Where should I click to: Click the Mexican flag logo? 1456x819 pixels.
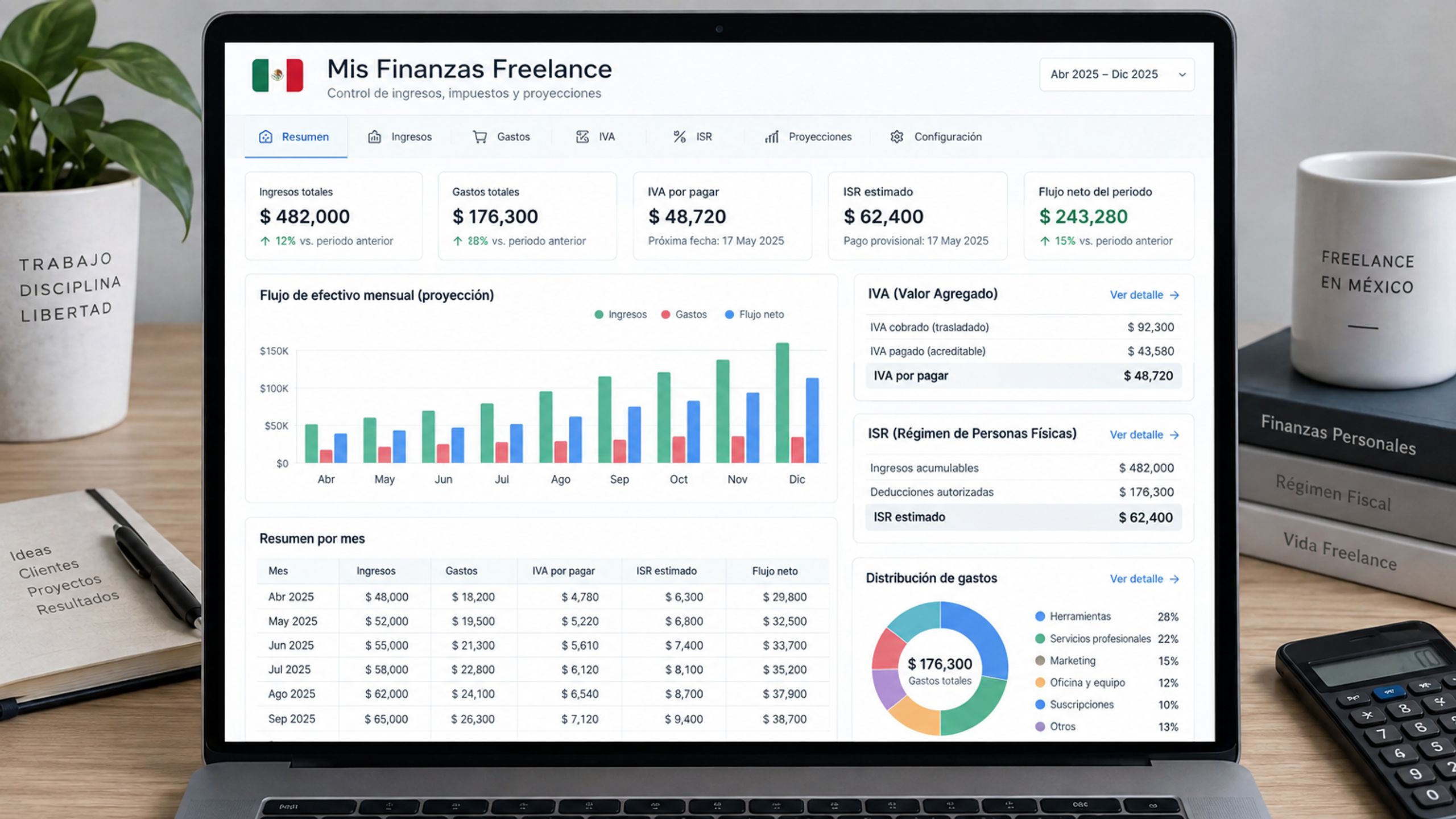pyautogui.click(x=278, y=75)
